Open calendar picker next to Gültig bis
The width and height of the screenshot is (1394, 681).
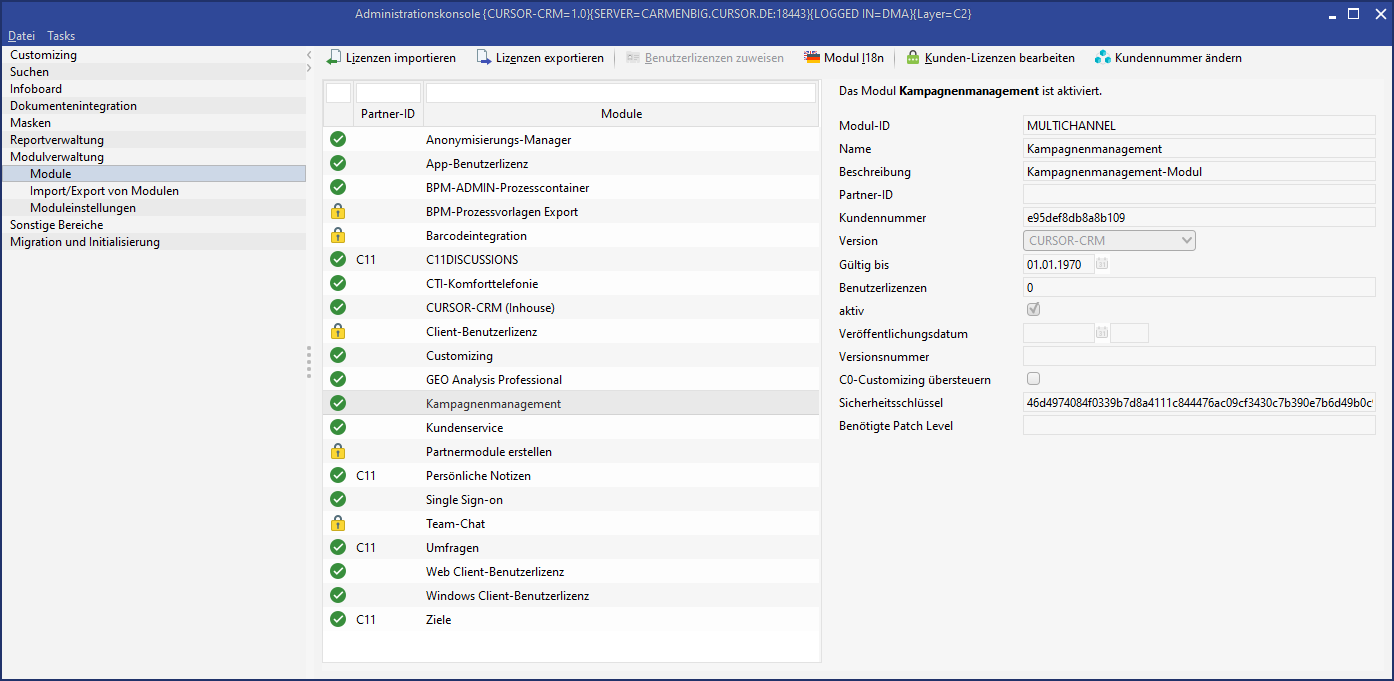pos(1102,265)
